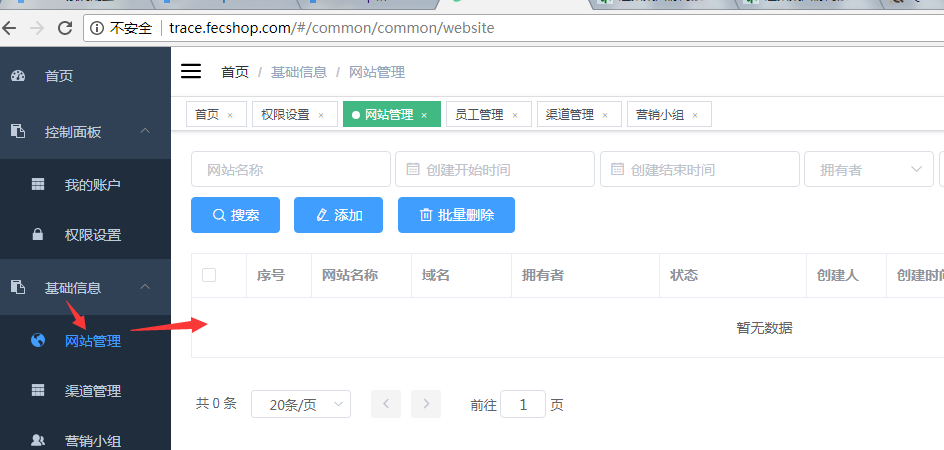This screenshot has height=450, width=944.
Task: Click the browser forward arrow
Action: pyautogui.click(x=37, y=28)
